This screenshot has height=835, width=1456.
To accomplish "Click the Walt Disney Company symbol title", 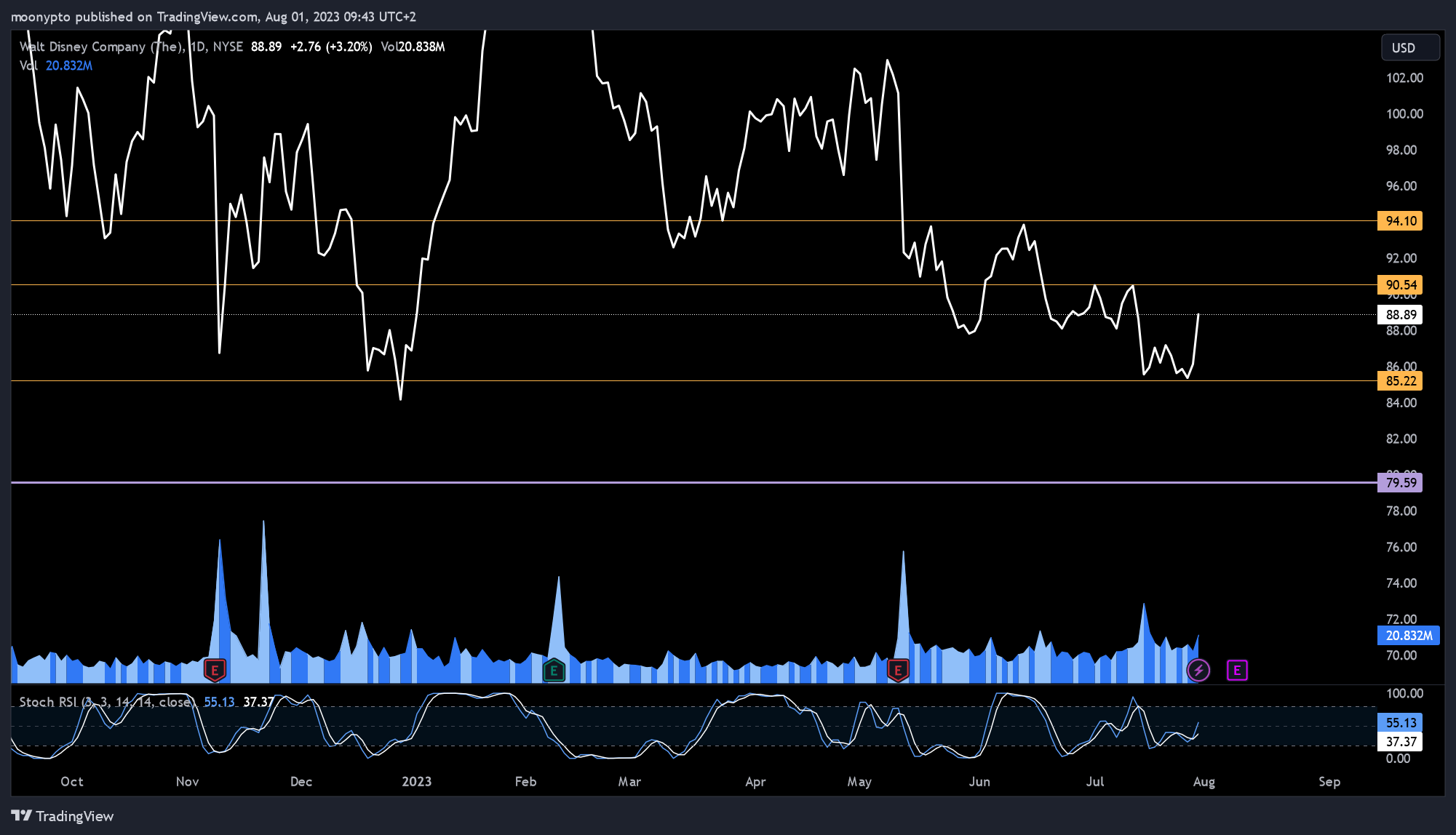I will [102, 47].
